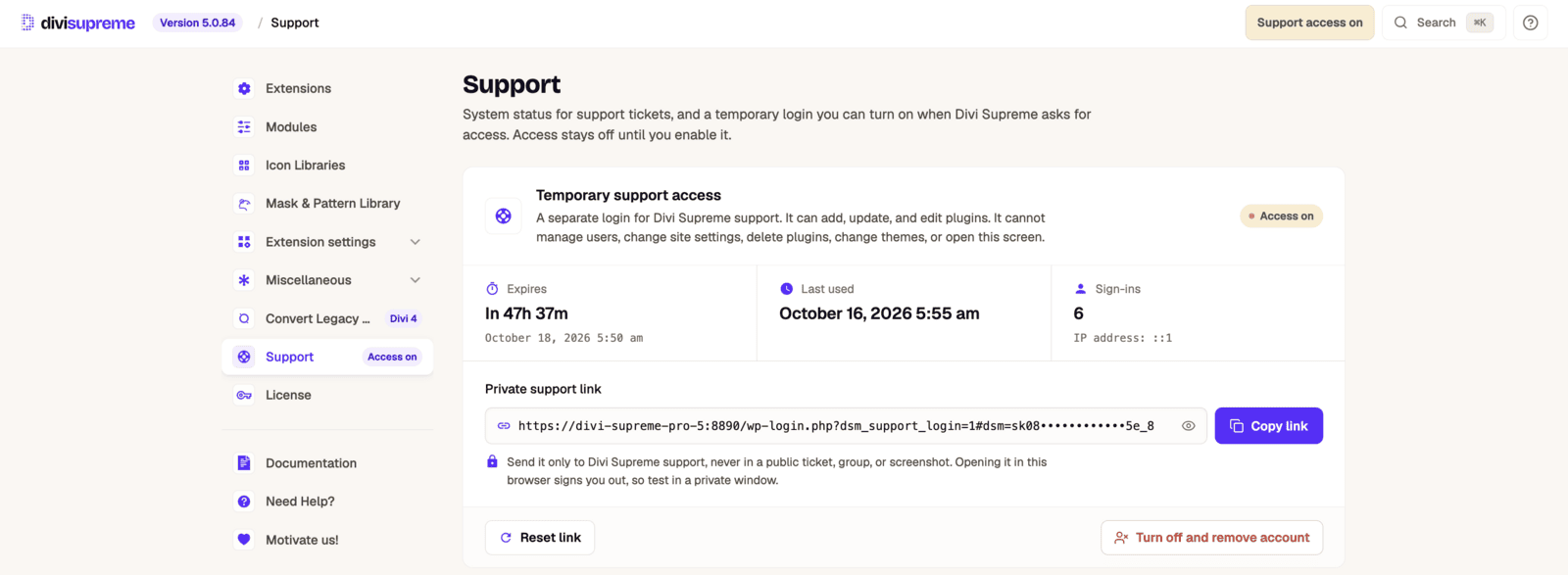
Task: Open Icon Libraries in the sidebar
Action: click(x=327, y=166)
